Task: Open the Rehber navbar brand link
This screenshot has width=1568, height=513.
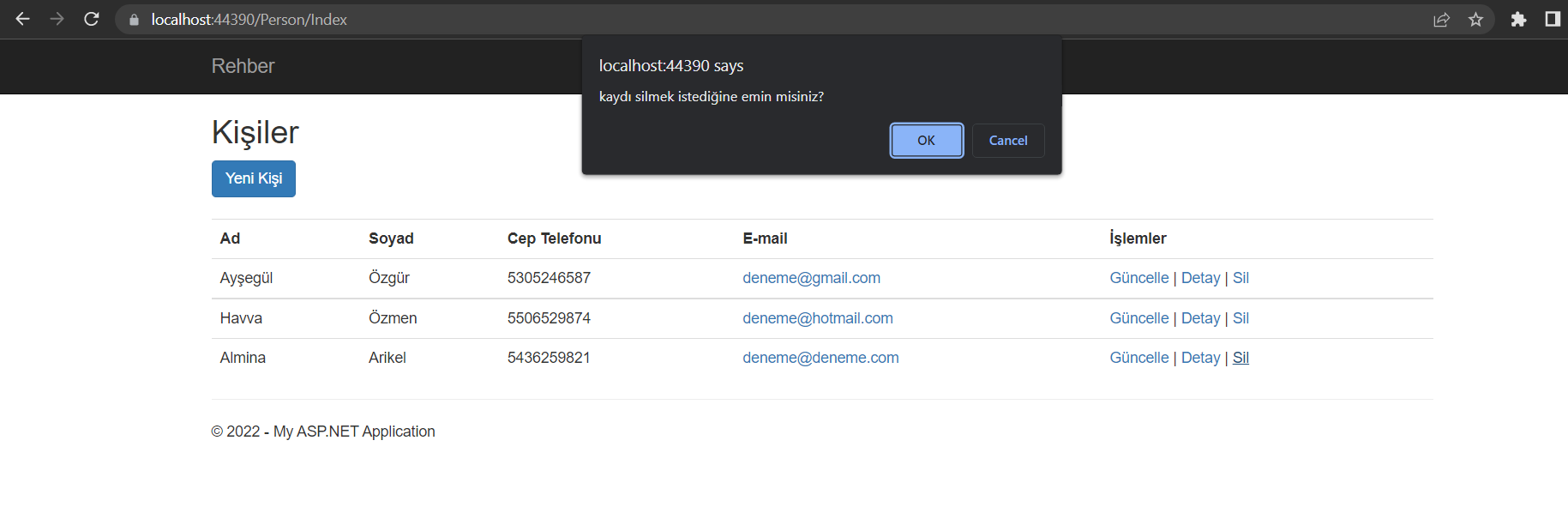Action: point(243,66)
